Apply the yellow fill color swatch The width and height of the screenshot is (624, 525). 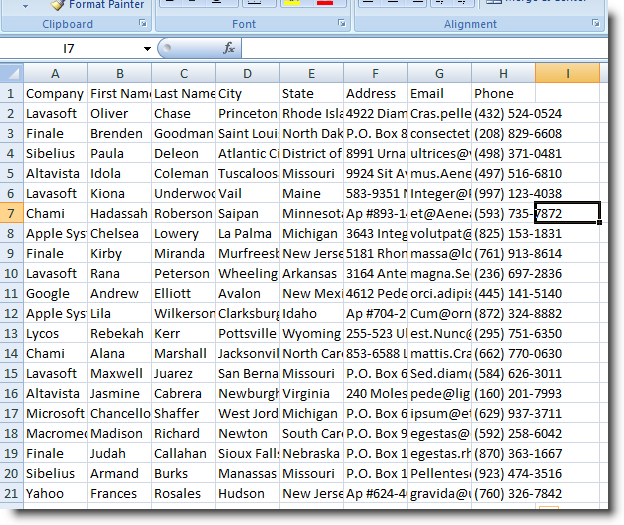point(292,3)
